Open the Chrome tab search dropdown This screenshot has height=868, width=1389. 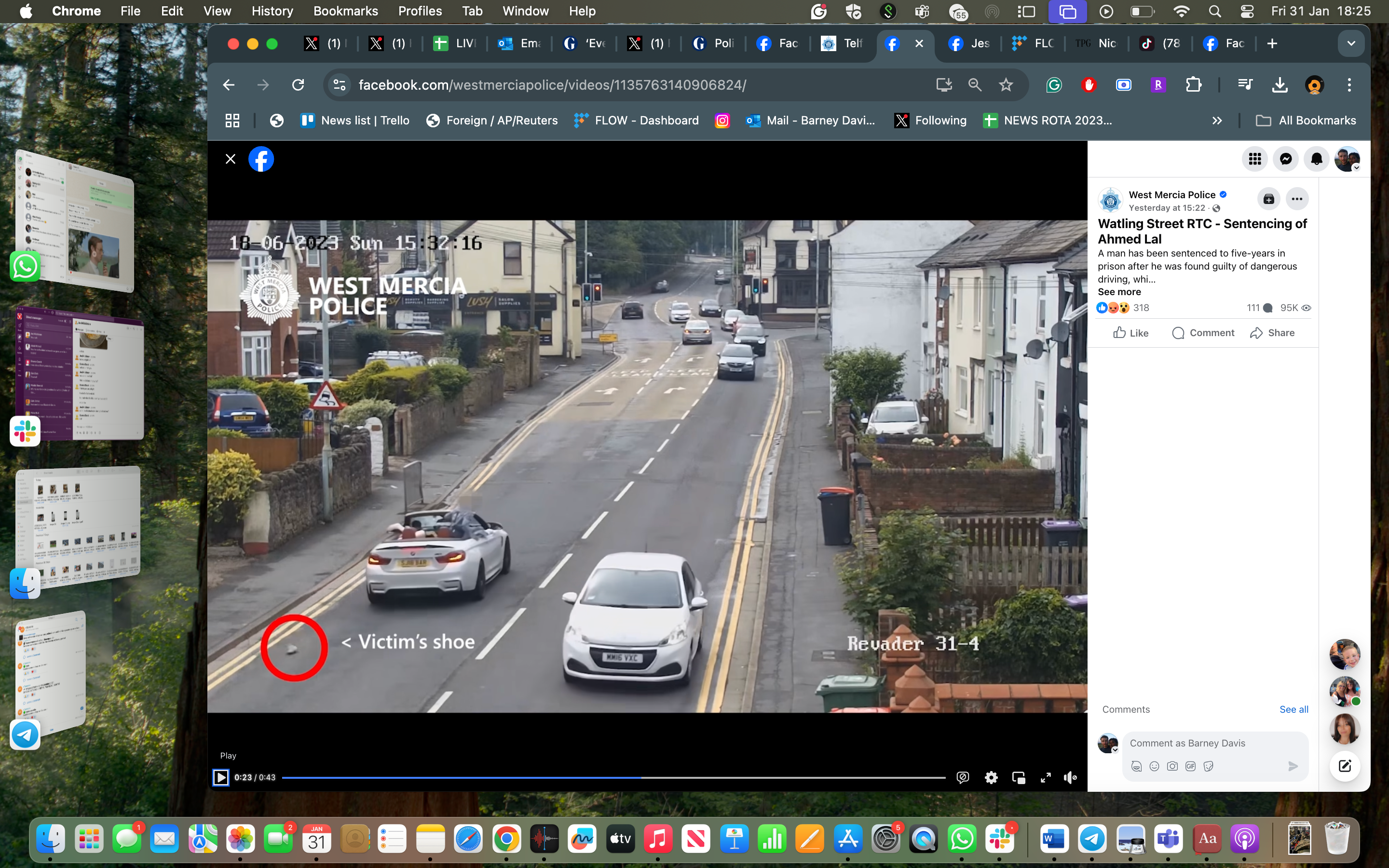point(1351,43)
